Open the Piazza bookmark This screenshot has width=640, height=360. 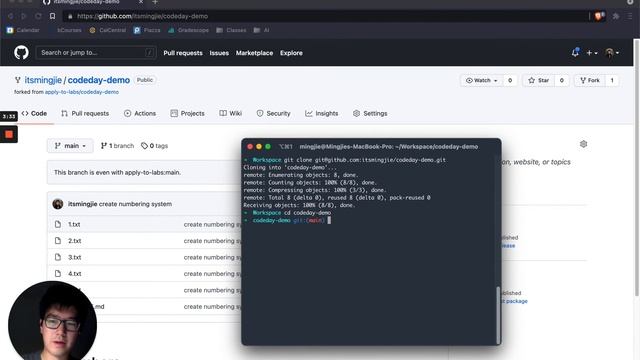[147, 30]
